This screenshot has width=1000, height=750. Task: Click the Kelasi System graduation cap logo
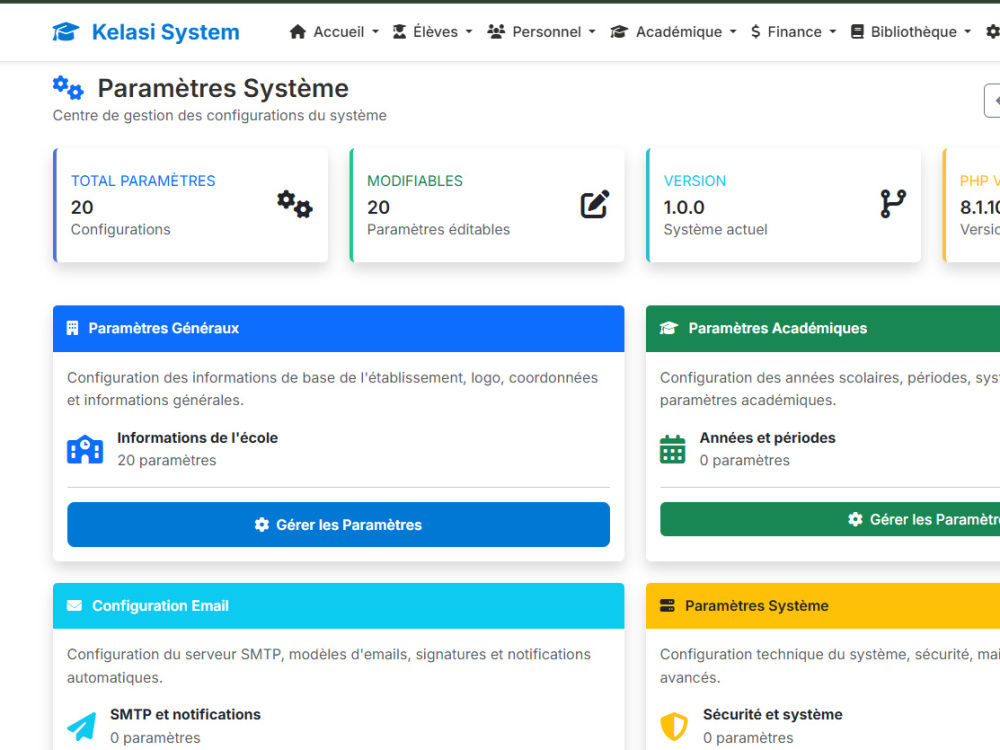click(x=66, y=31)
